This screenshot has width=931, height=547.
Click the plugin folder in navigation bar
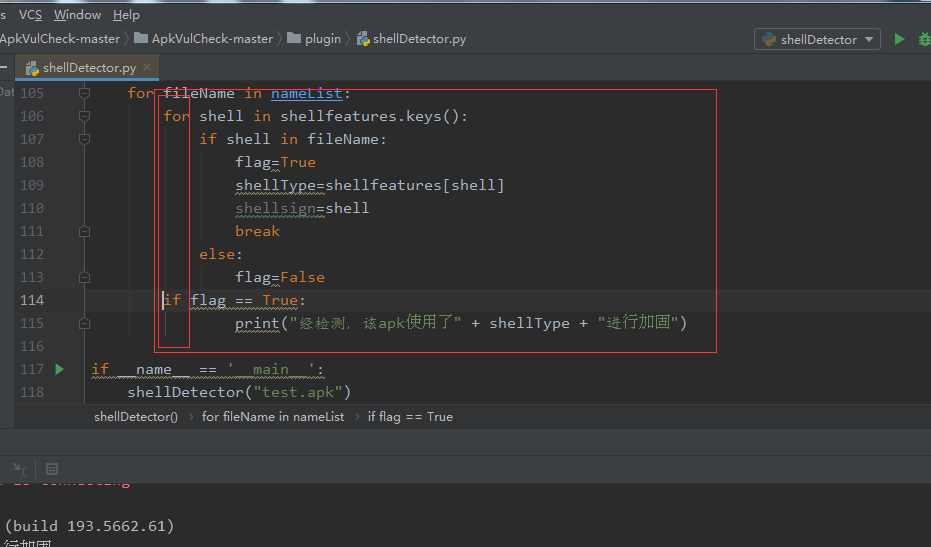(314, 39)
